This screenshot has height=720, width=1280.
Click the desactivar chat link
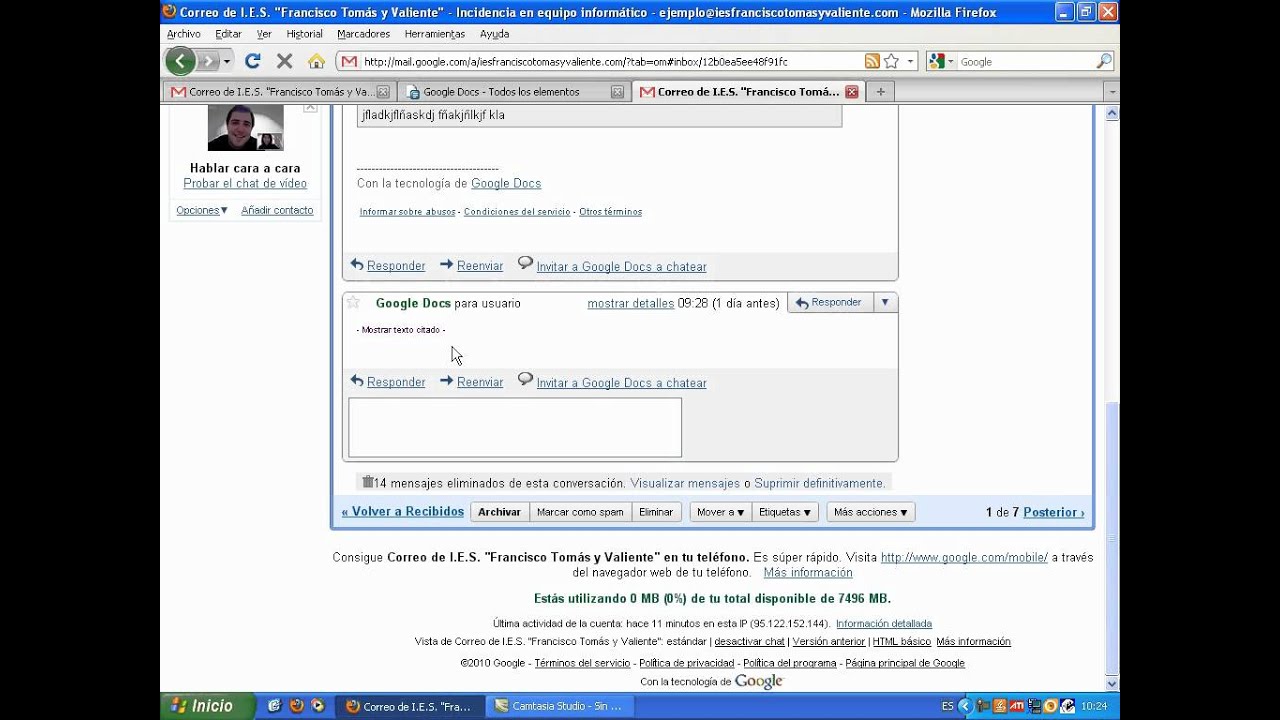[x=749, y=642]
